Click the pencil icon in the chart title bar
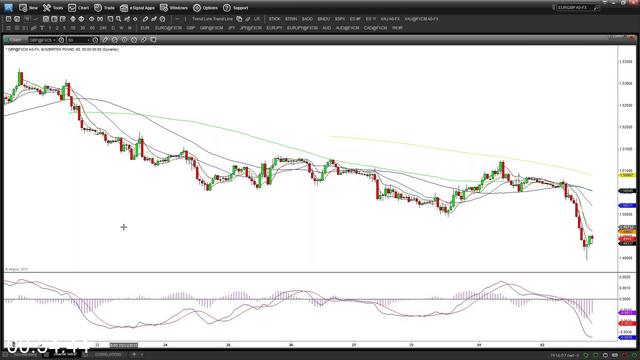The width and height of the screenshot is (640, 360). click(105, 40)
